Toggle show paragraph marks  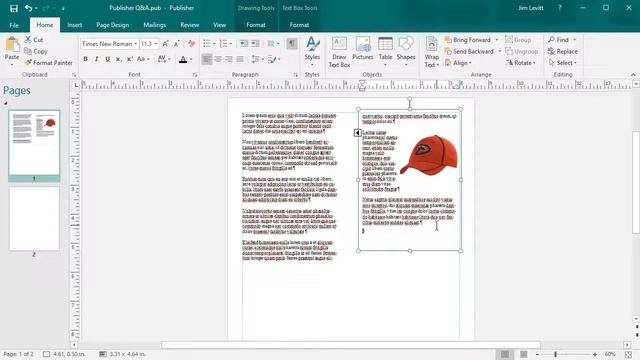(292, 44)
